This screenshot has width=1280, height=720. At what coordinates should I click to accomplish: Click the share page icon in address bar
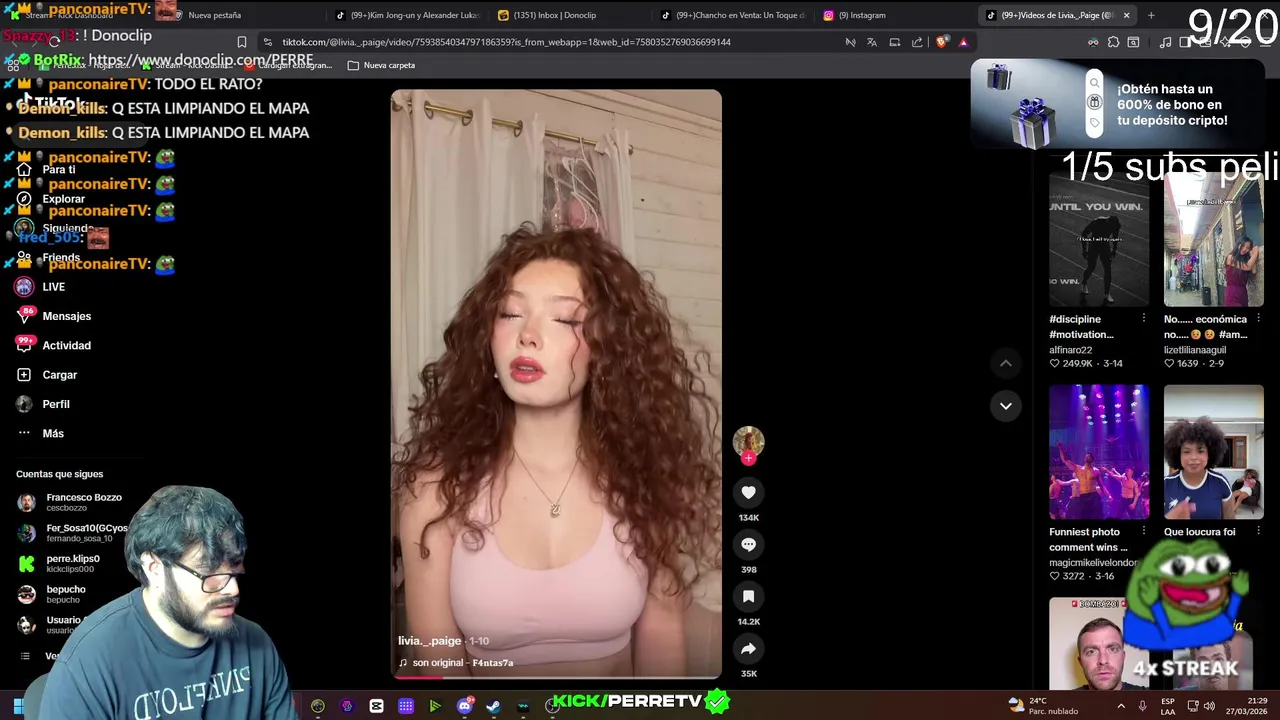tap(917, 42)
